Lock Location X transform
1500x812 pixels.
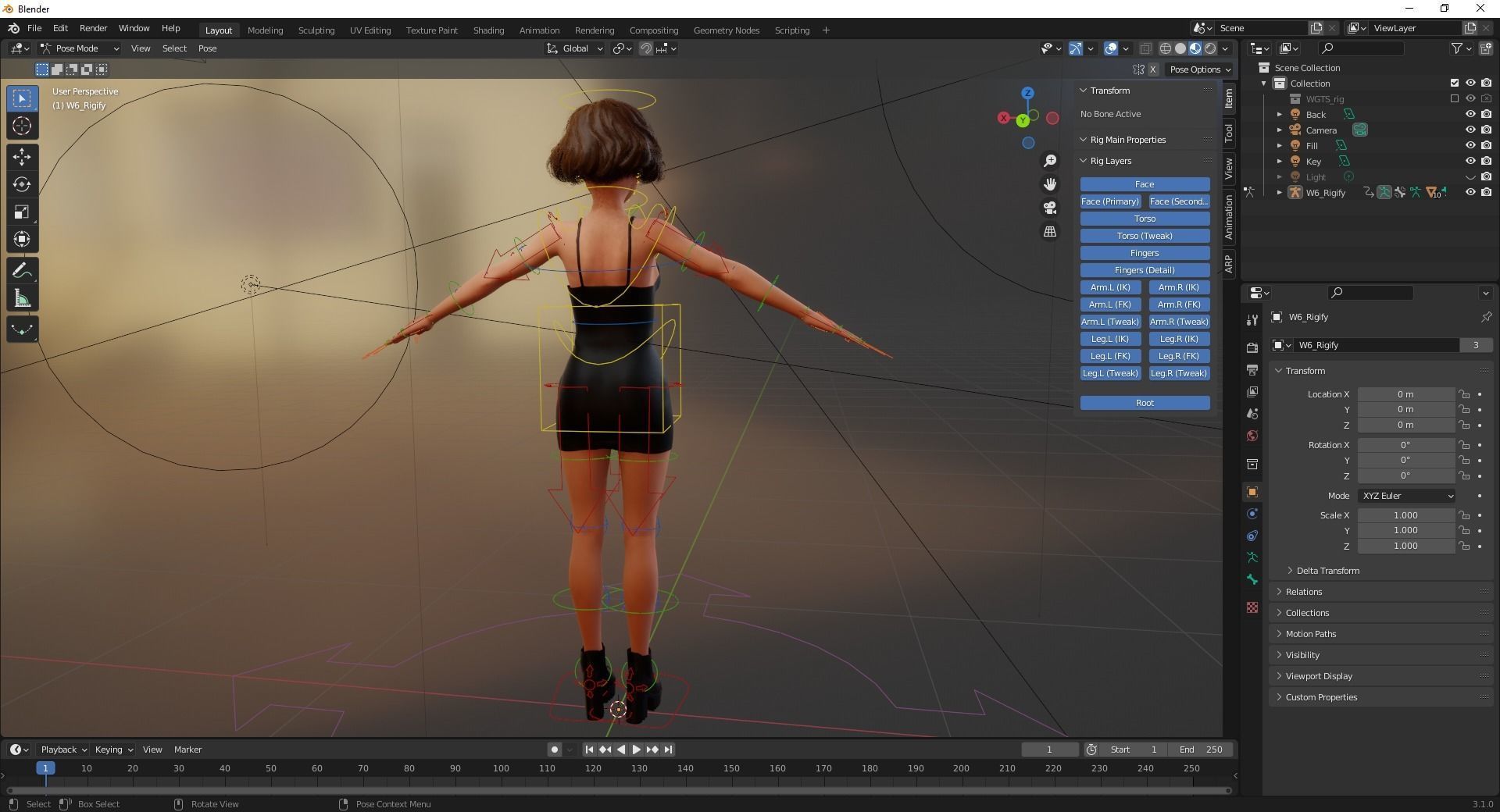tap(1464, 394)
